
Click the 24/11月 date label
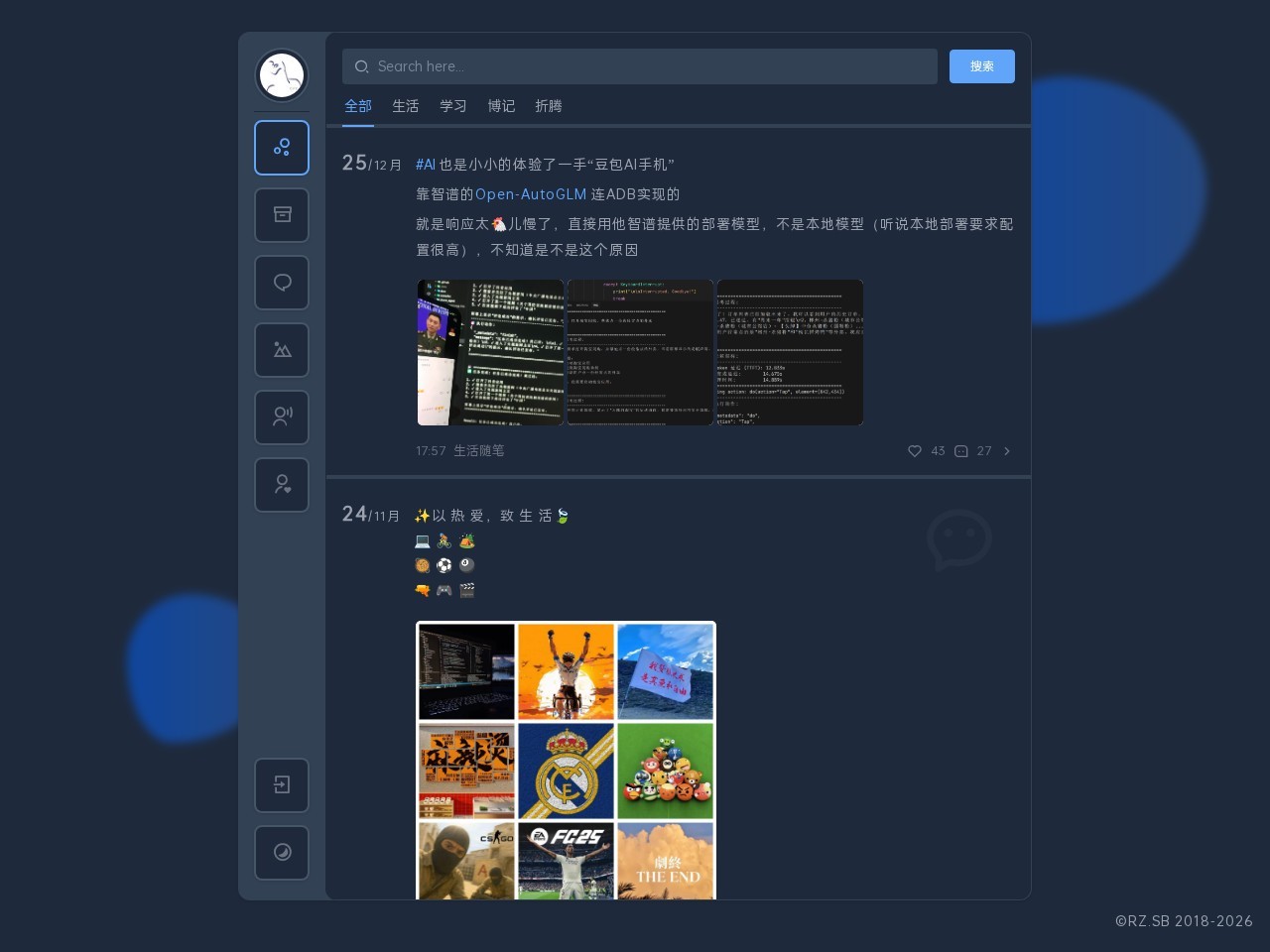(x=371, y=514)
